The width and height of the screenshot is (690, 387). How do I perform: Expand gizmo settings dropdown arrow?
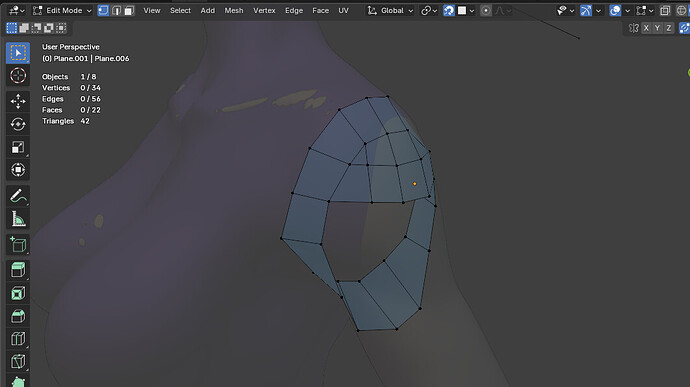click(x=598, y=10)
